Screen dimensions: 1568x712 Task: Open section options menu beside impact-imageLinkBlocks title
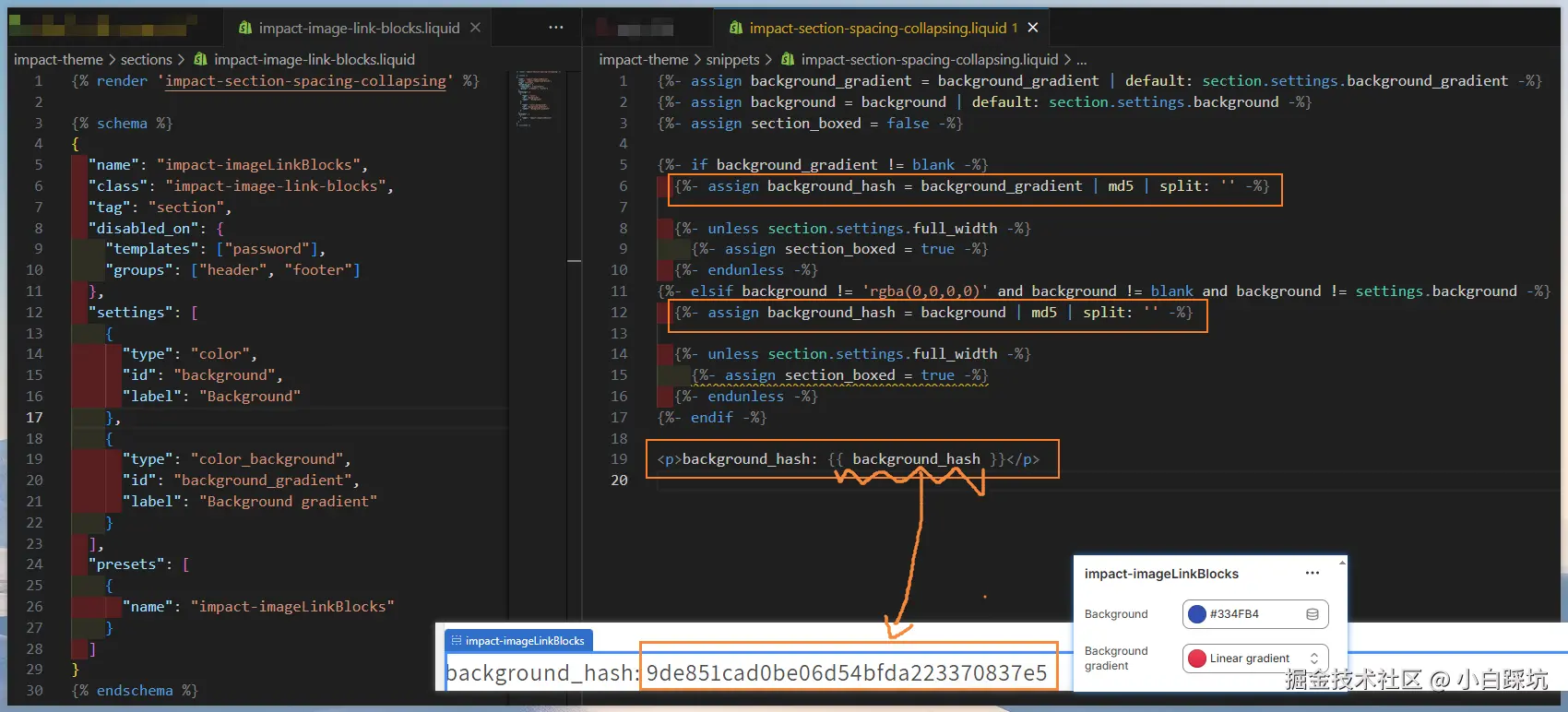tap(1313, 573)
